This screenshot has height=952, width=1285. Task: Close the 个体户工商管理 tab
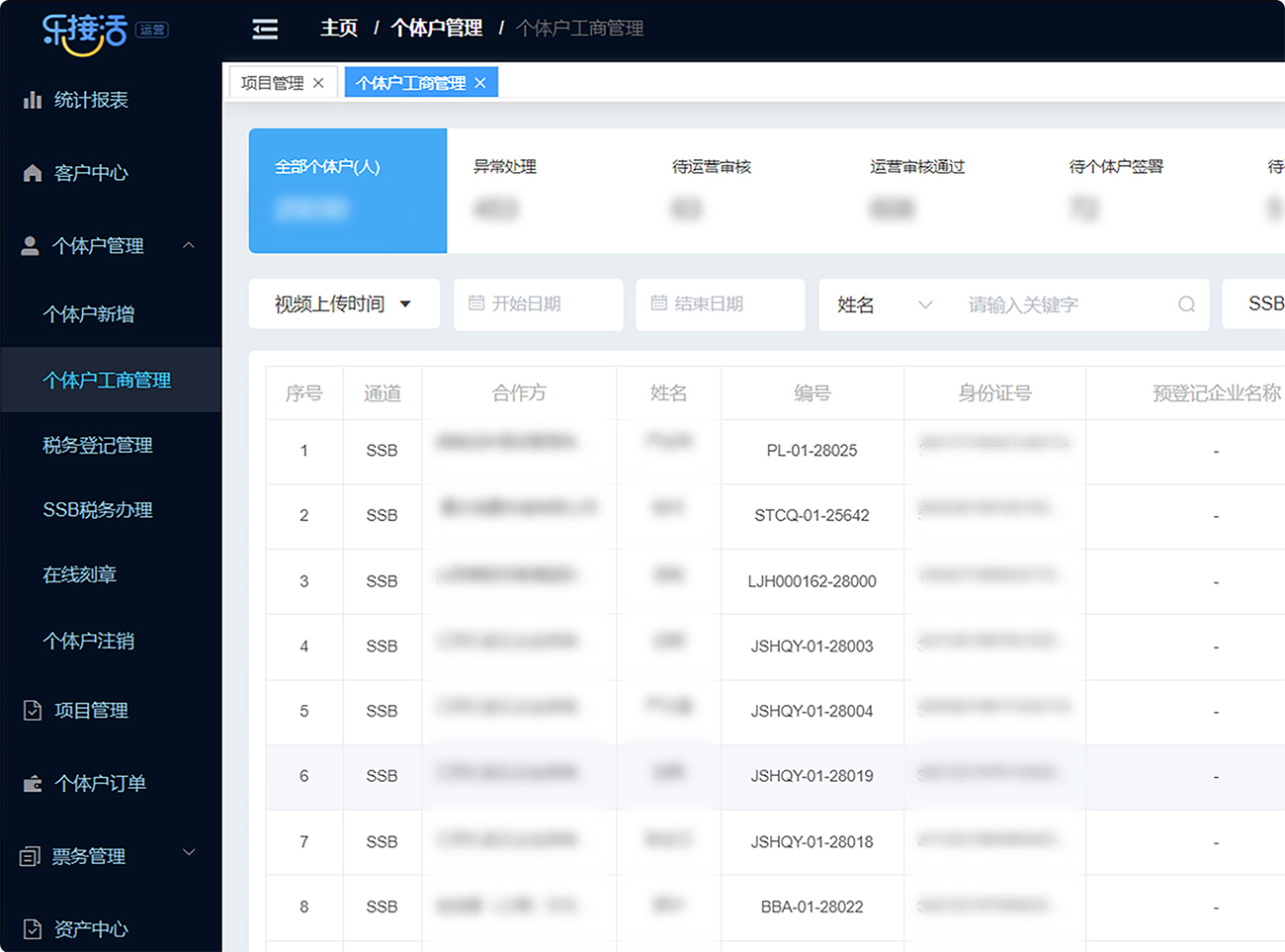(480, 83)
